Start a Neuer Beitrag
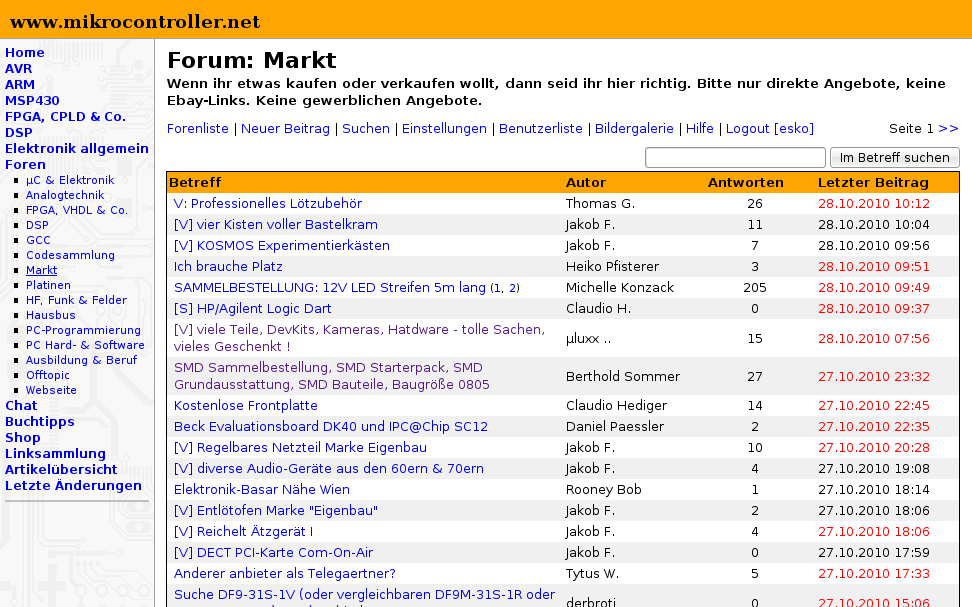Screen dimensions: 972x607 click(x=285, y=128)
